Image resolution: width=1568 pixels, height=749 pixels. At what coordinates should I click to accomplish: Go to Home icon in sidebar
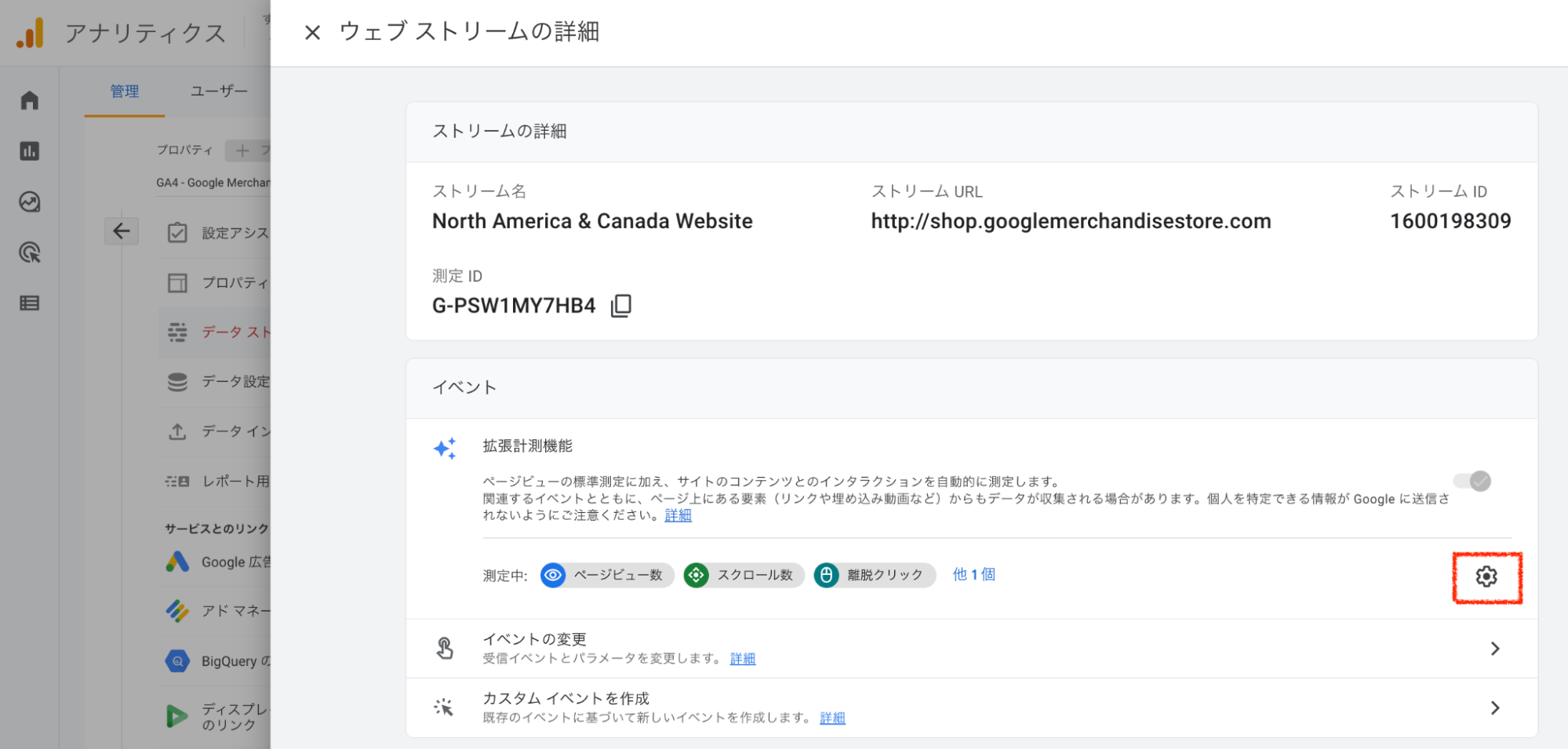click(x=30, y=100)
